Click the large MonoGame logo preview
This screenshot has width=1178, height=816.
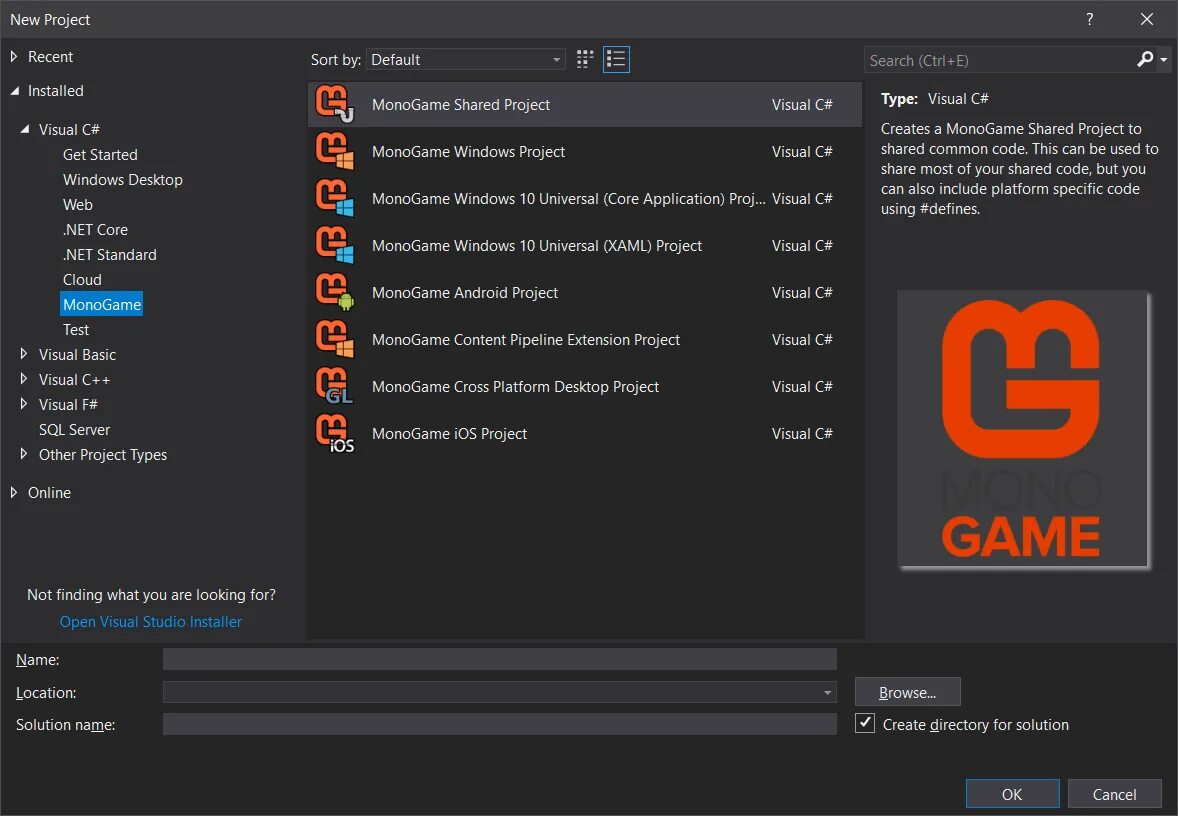click(1022, 429)
